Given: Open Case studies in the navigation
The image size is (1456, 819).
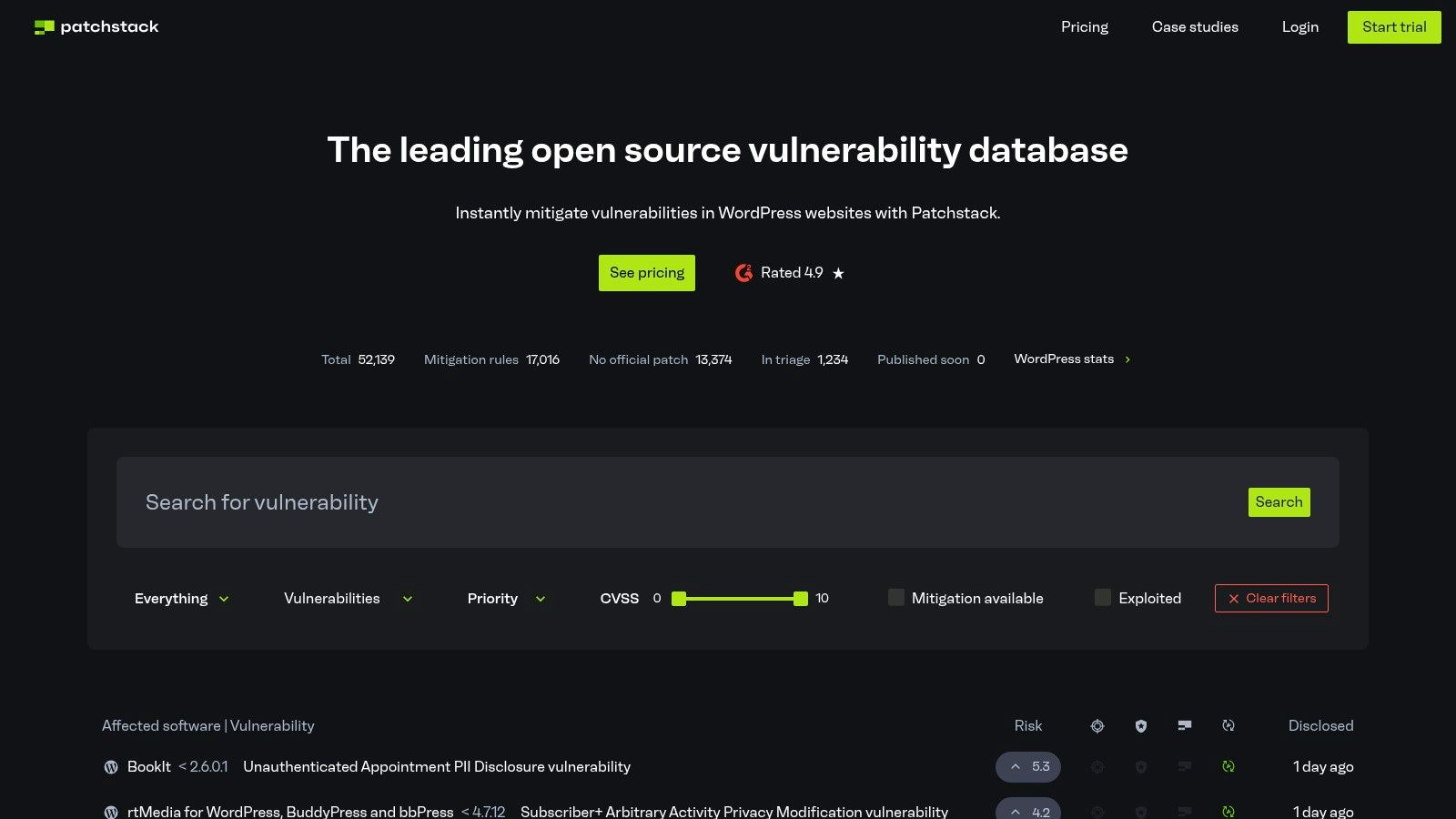Looking at the screenshot, I should [1195, 27].
